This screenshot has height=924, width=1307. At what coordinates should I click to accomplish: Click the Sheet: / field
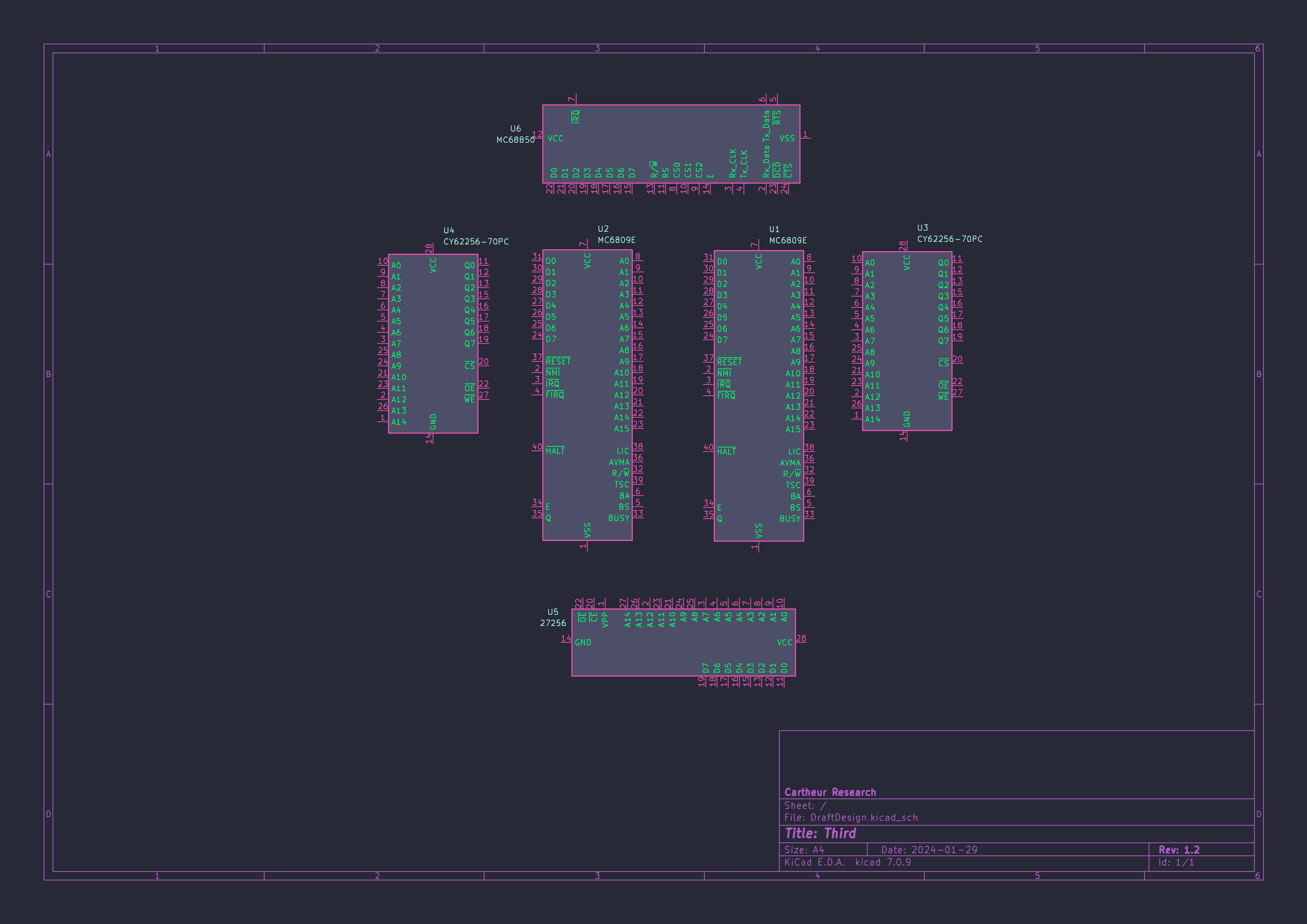tap(805, 806)
